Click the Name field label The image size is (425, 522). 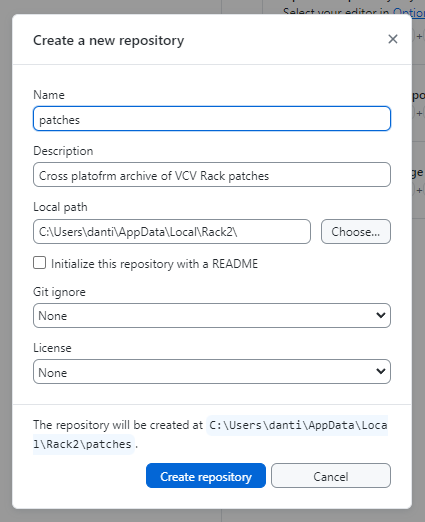(49, 95)
